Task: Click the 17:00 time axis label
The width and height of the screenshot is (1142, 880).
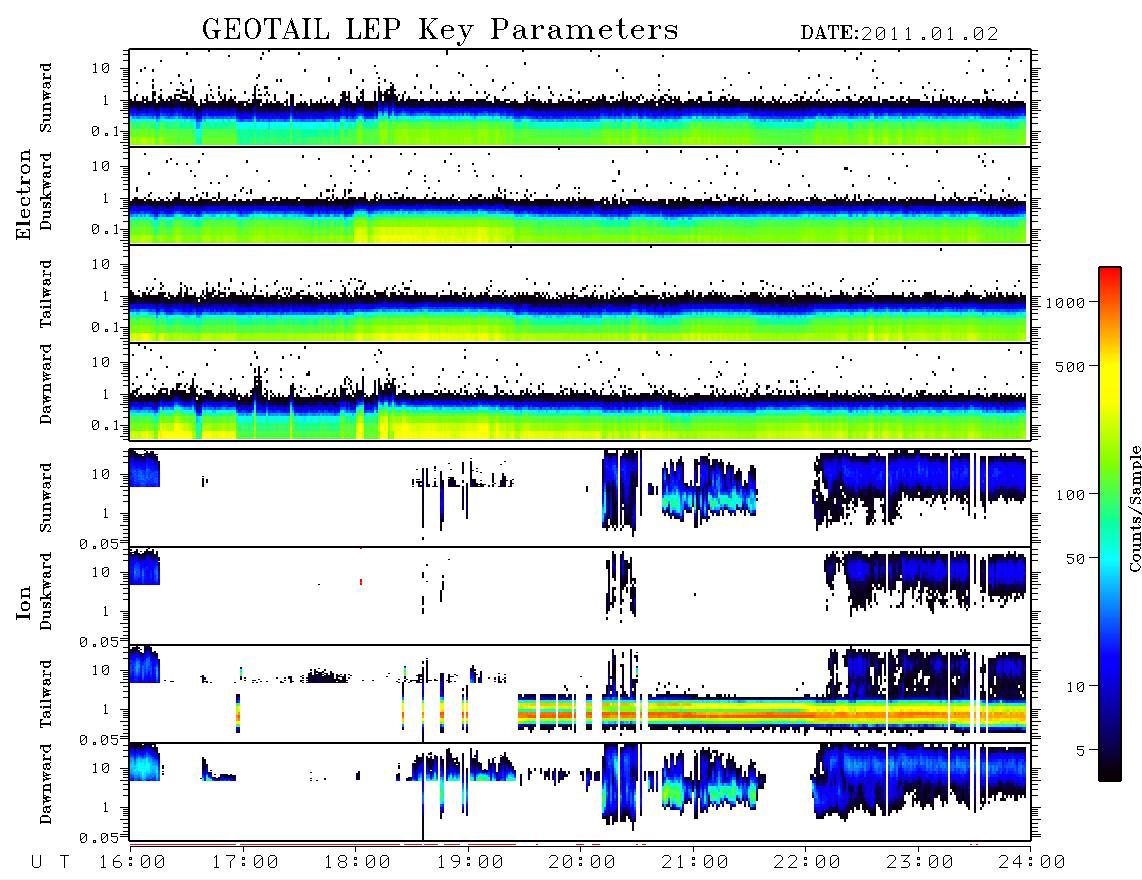Action: pos(245,862)
